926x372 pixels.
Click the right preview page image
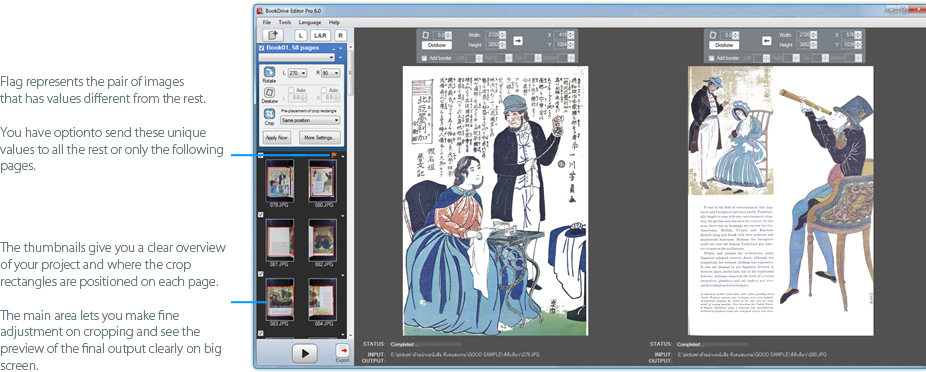click(781, 200)
